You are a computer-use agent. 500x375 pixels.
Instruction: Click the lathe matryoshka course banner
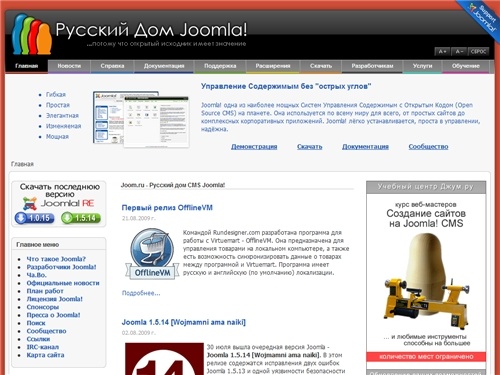click(426, 273)
